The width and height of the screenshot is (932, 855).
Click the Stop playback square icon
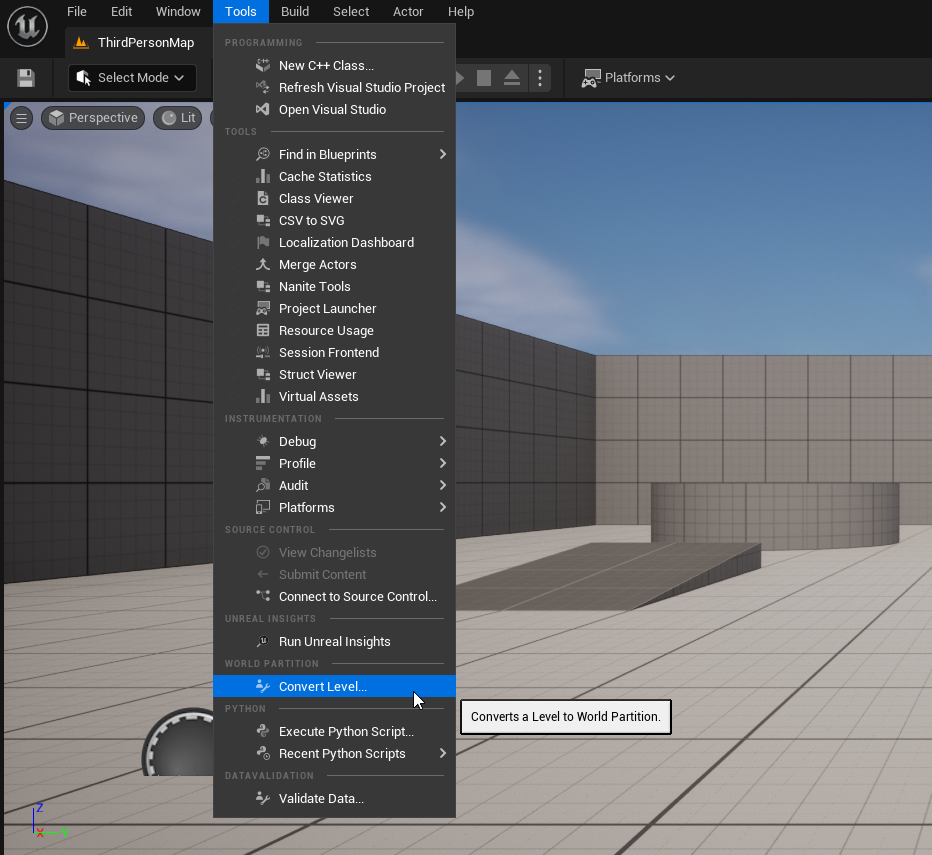(x=484, y=77)
